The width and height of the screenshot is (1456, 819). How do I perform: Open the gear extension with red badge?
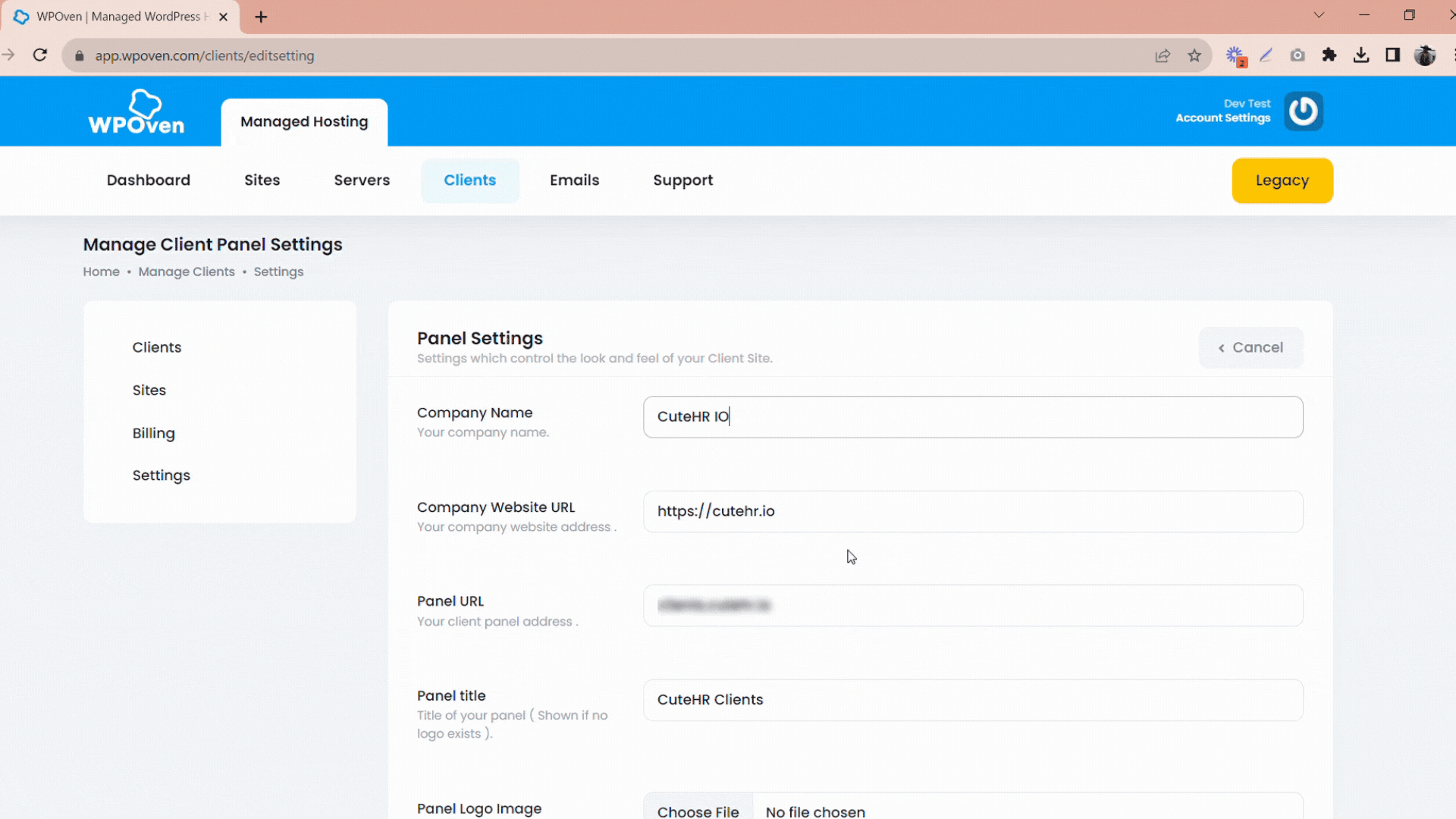(1235, 56)
